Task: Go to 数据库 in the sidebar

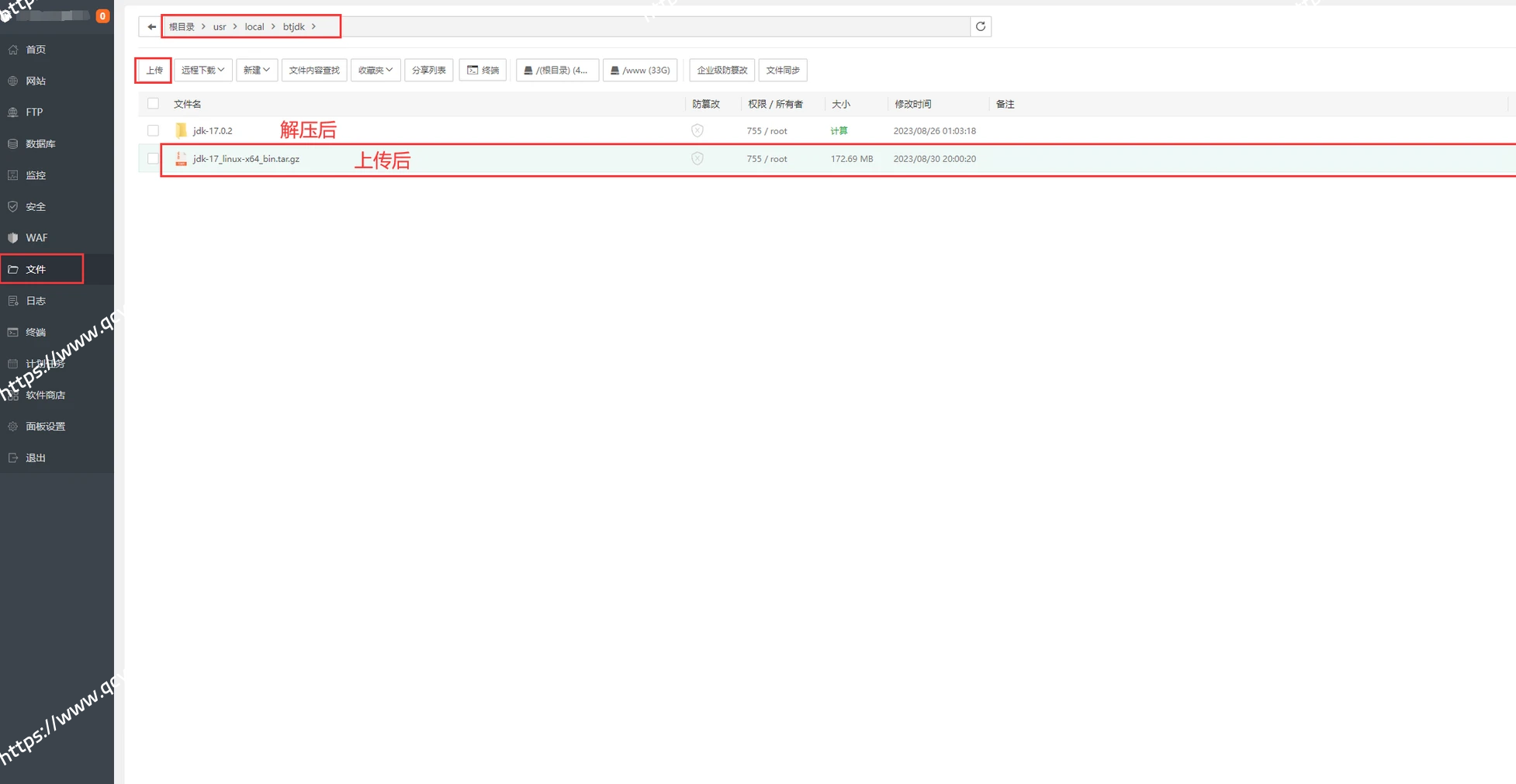Action: 40,143
